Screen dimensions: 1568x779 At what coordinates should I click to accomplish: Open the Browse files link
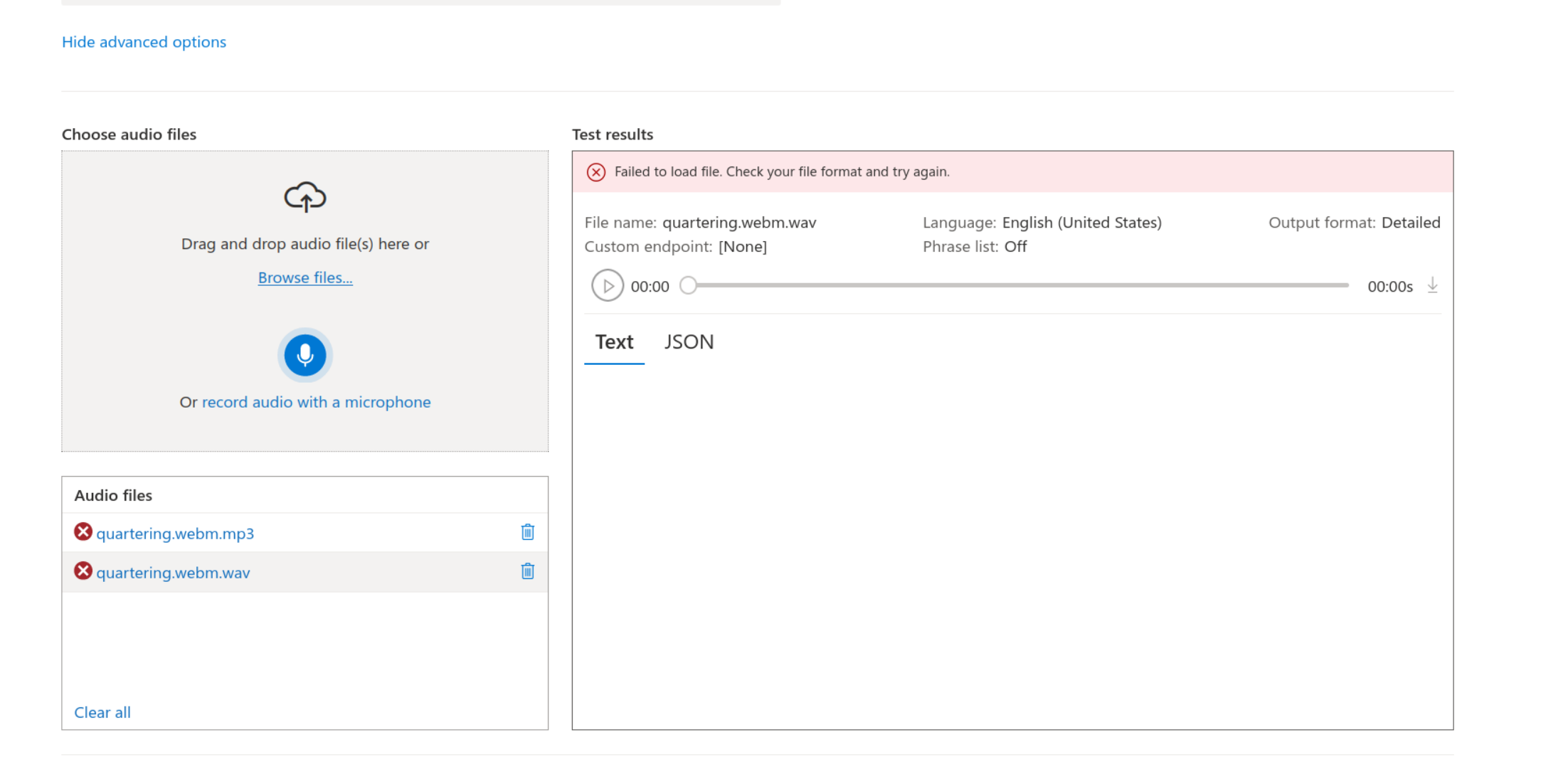(x=305, y=277)
